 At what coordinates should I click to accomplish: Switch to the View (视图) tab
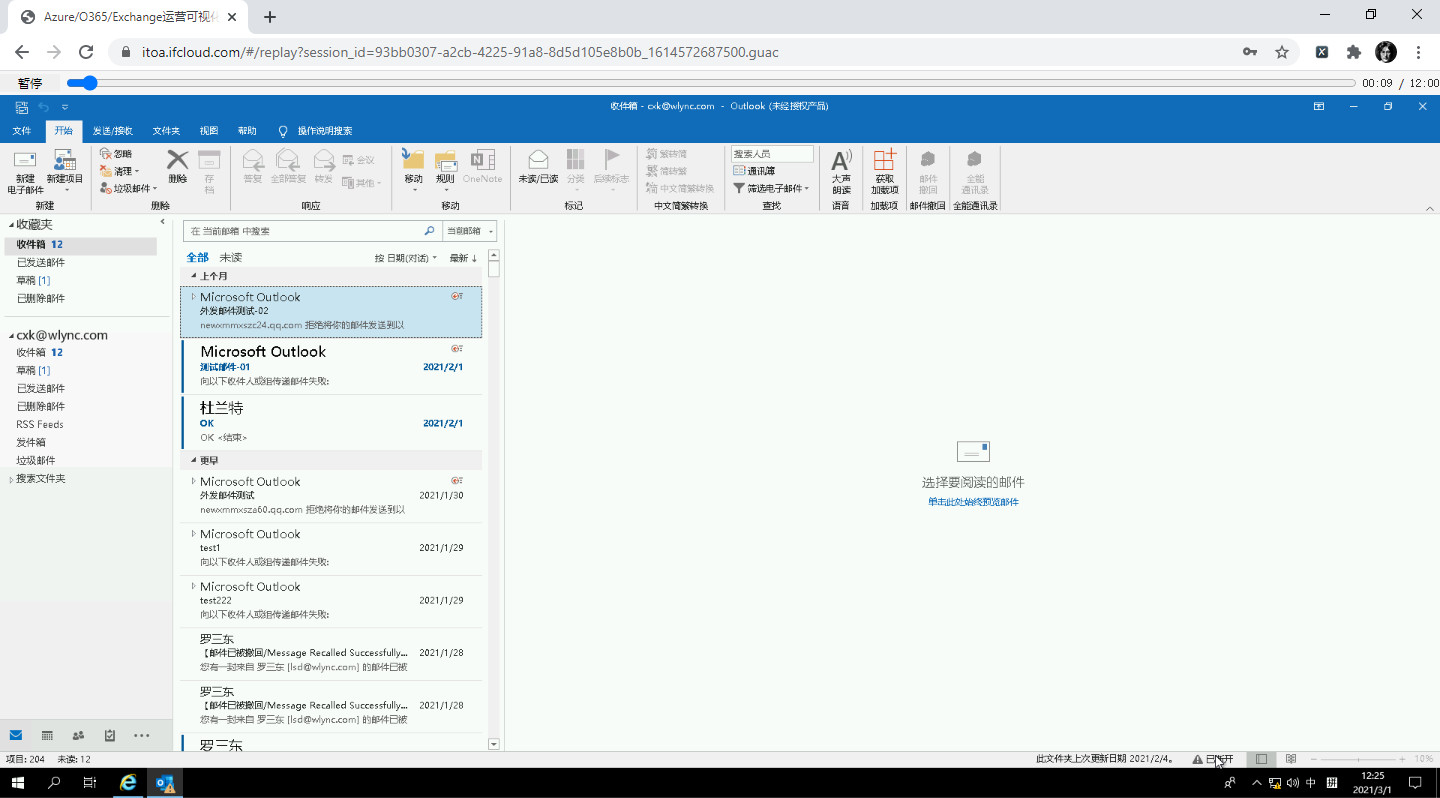(x=208, y=131)
